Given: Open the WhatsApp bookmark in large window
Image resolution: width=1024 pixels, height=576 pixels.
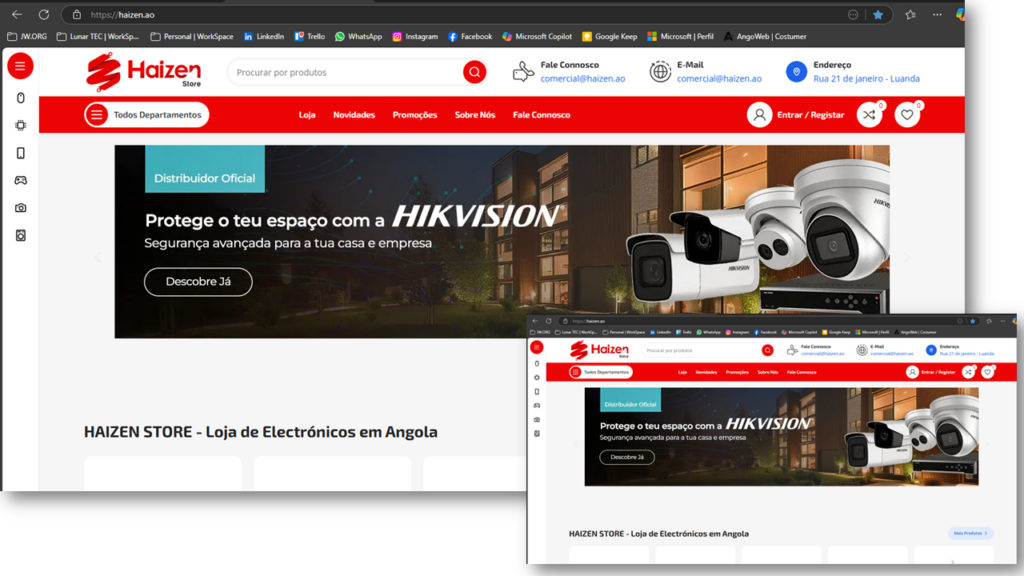Looking at the screenshot, I should (x=359, y=37).
